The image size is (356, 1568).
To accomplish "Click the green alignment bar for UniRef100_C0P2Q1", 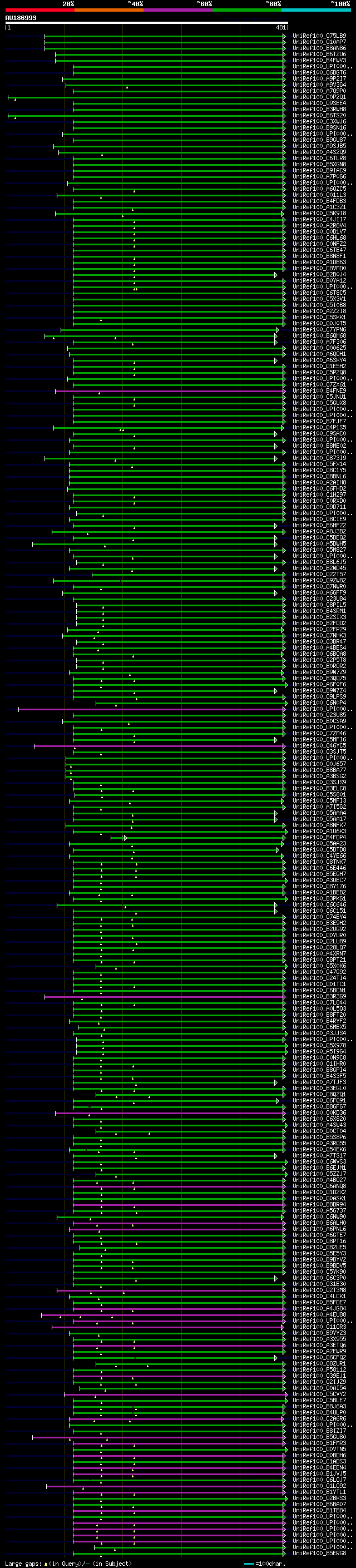I will 146,97.
